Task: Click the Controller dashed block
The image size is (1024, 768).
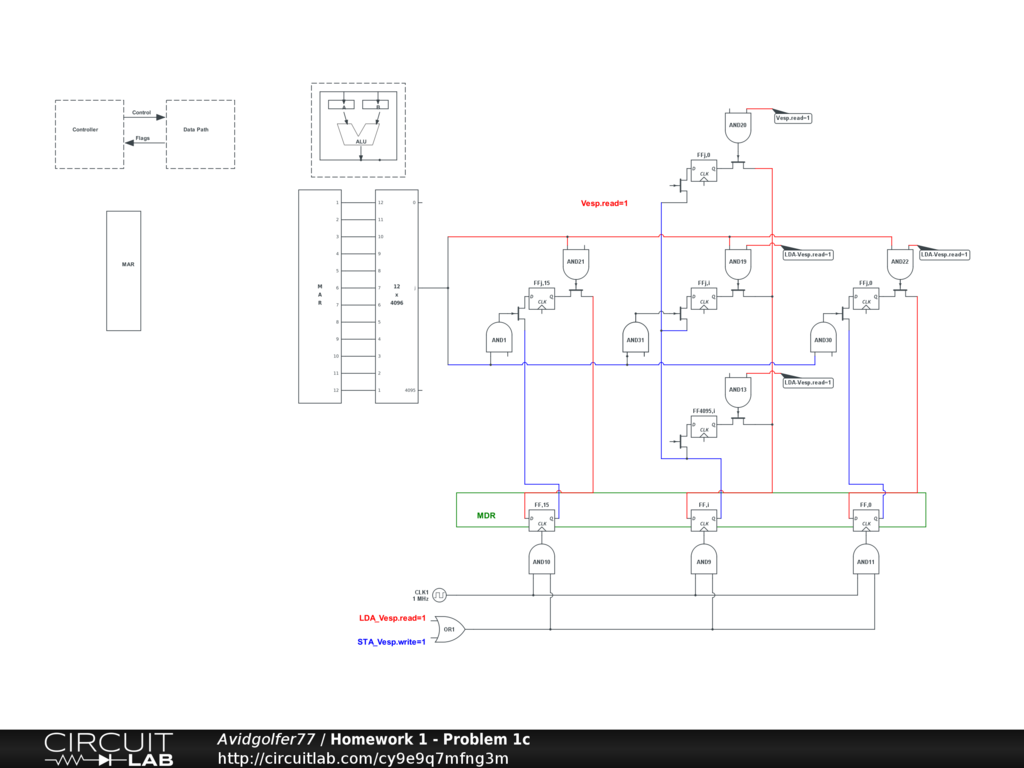Action: (89, 133)
